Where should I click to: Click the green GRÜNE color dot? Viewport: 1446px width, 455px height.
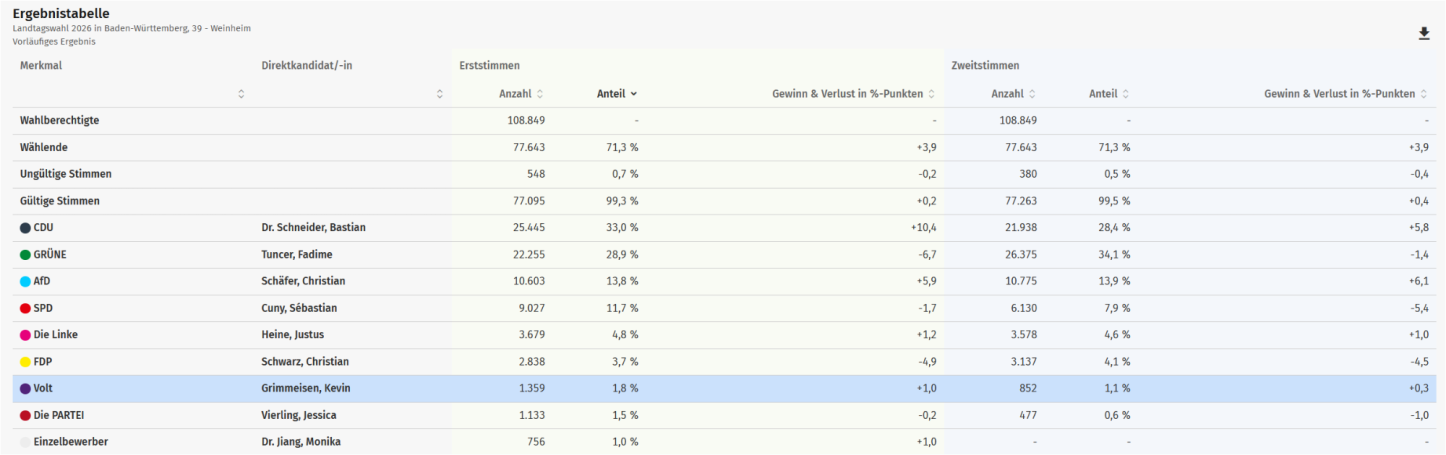tap(26, 255)
